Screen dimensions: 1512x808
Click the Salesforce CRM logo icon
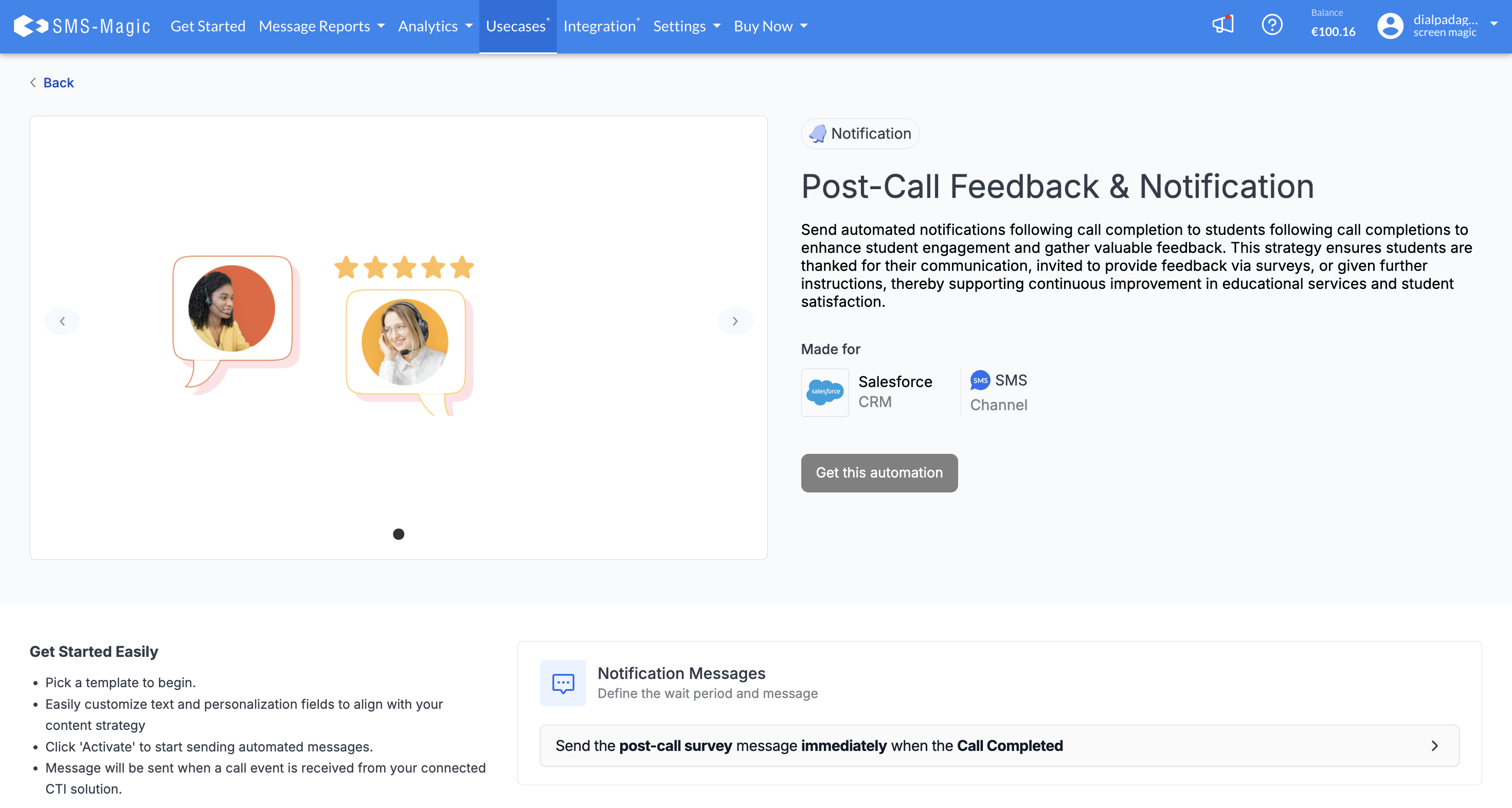click(x=824, y=392)
